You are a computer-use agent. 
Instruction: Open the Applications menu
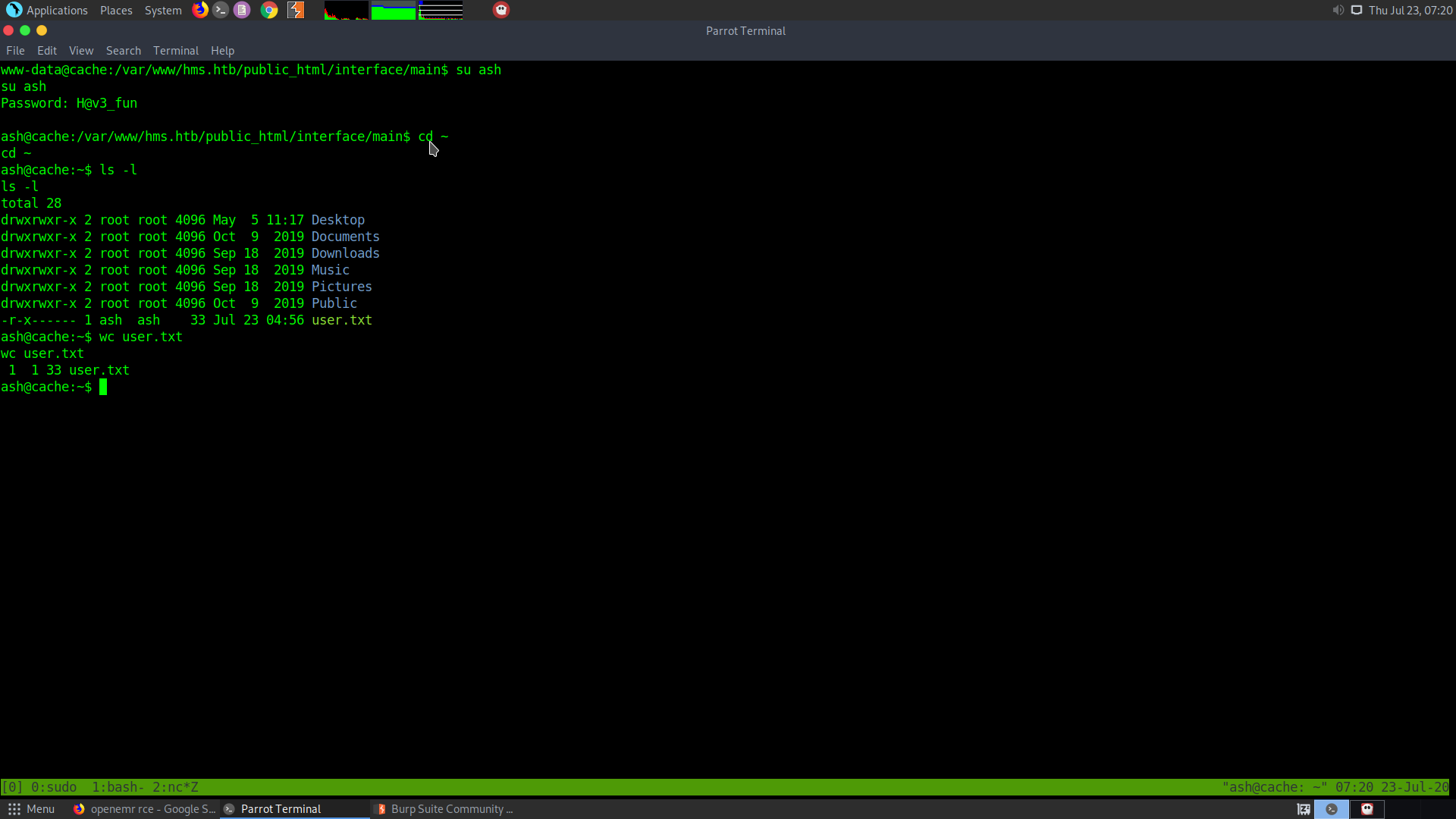coord(47,10)
